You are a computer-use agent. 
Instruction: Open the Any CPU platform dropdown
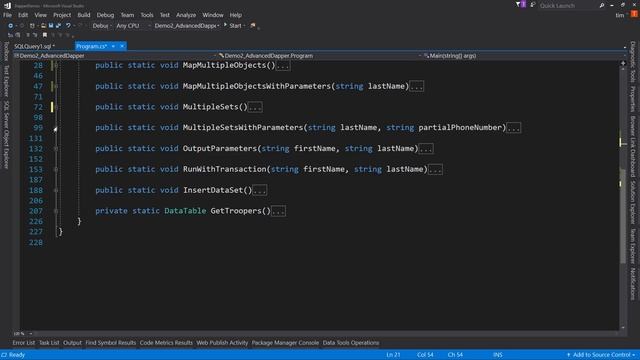[133, 26]
